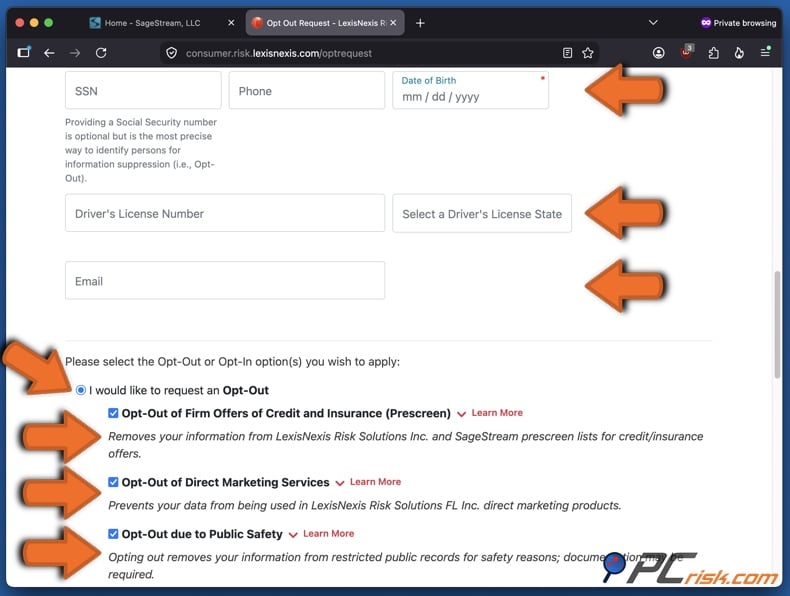Image resolution: width=790 pixels, height=596 pixels.
Task: Expand chevron beside Direct Marketing Learn More
Action: click(x=340, y=483)
